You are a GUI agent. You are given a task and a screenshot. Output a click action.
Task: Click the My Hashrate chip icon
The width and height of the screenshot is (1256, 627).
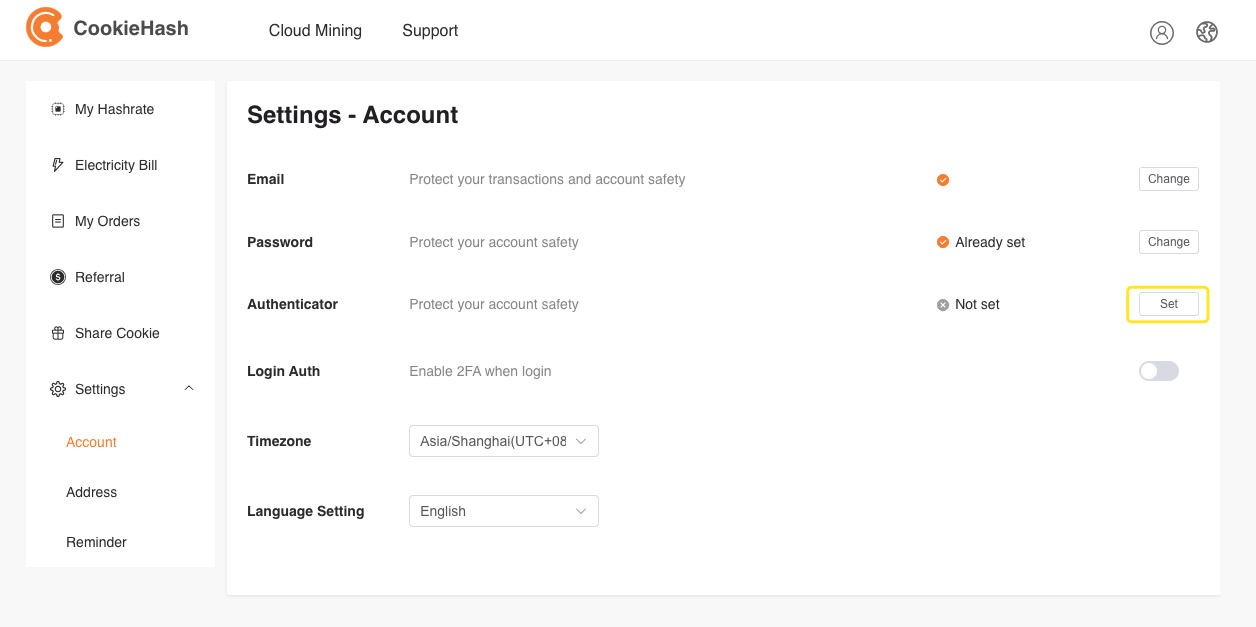(x=58, y=109)
